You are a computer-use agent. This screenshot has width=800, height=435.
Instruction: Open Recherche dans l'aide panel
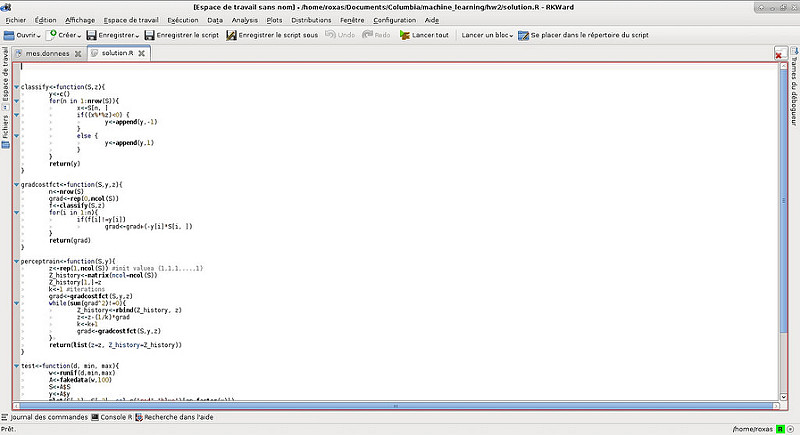point(174,417)
